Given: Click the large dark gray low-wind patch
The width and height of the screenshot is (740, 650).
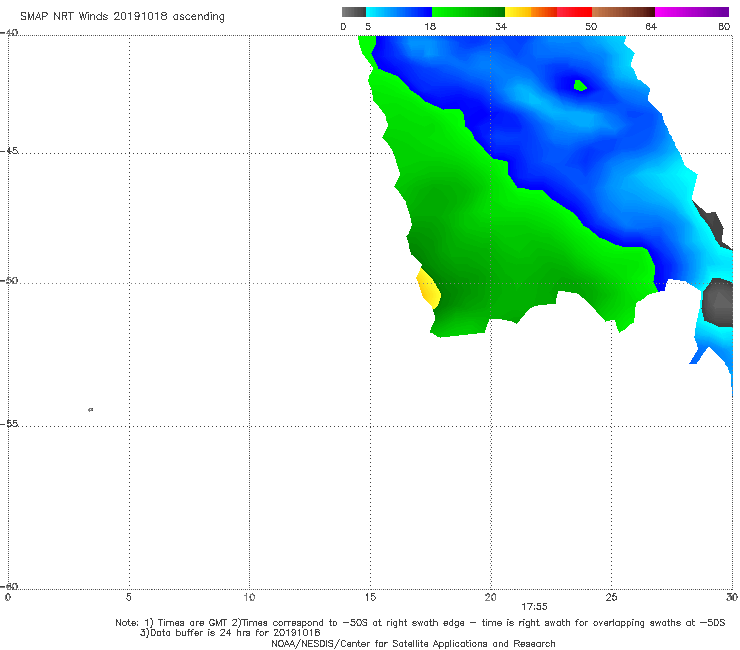Looking at the screenshot, I should coord(718,302).
